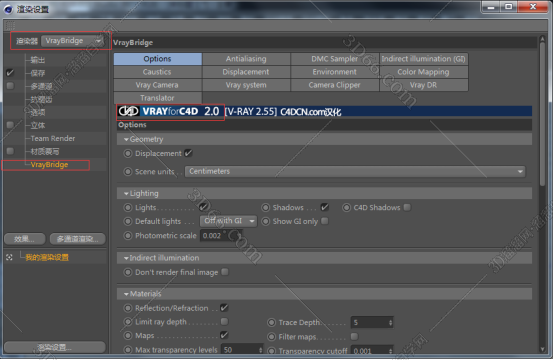553x360 pixels.
Task: Open the Translator tab
Action: [x=157, y=98]
